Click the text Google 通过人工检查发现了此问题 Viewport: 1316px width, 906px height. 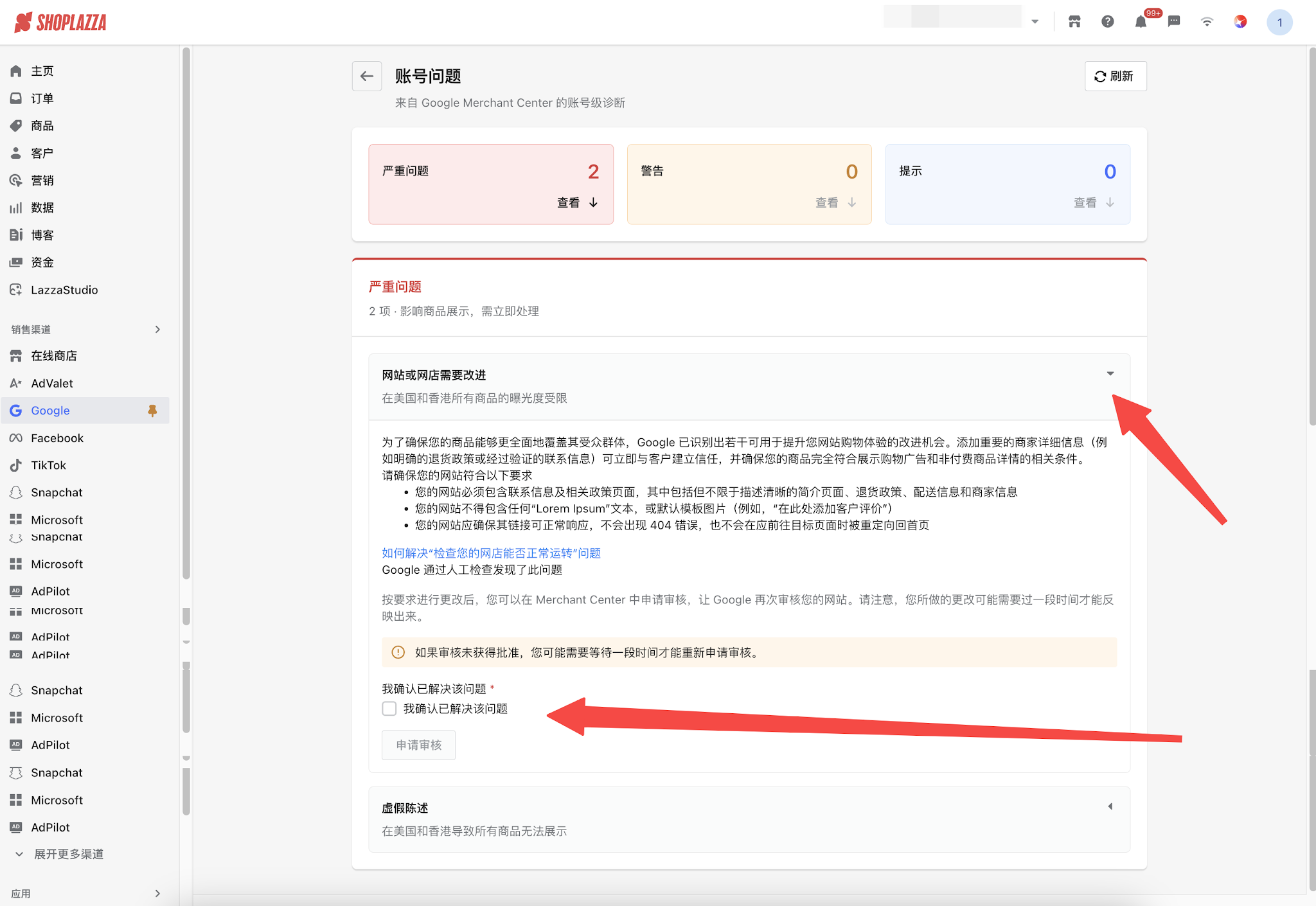(472, 570)
